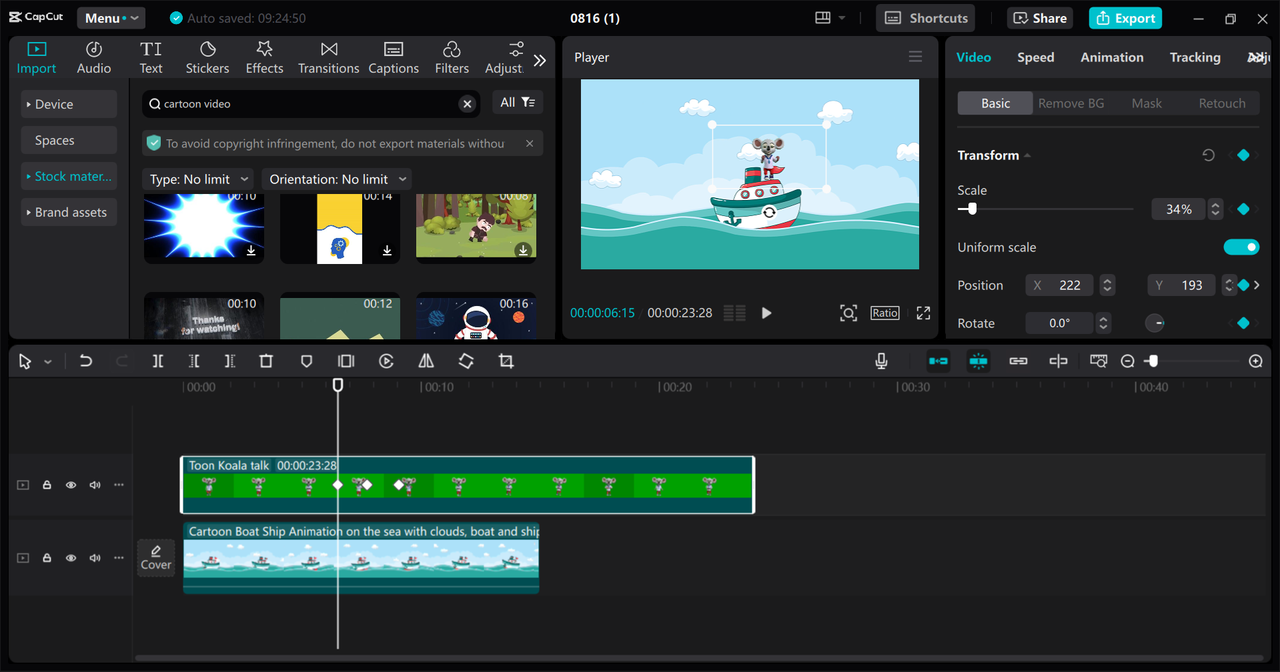
Task: Click the Share button
Action: [1040, 18]
